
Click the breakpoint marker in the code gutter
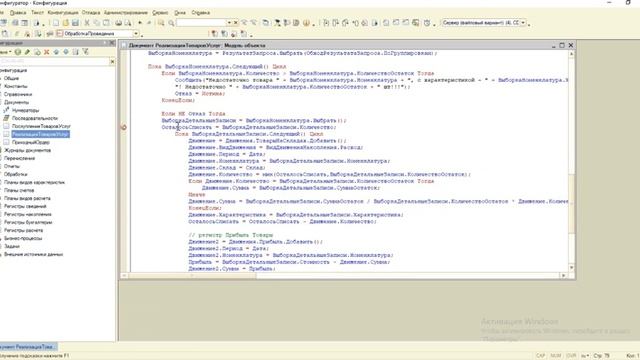pyautogui.click(x=124, y=127)
